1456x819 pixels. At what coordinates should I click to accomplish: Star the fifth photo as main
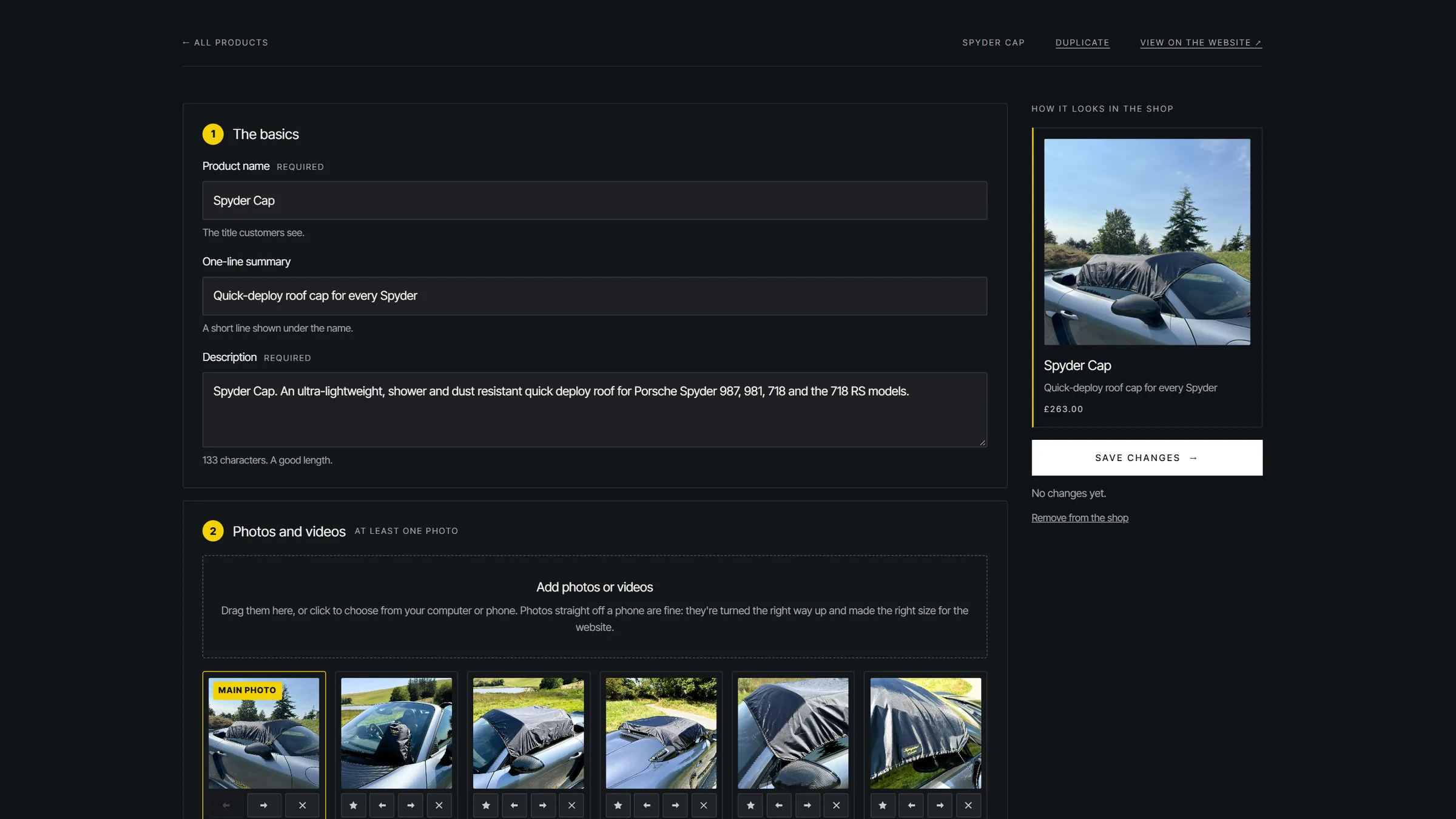(750, 805)
